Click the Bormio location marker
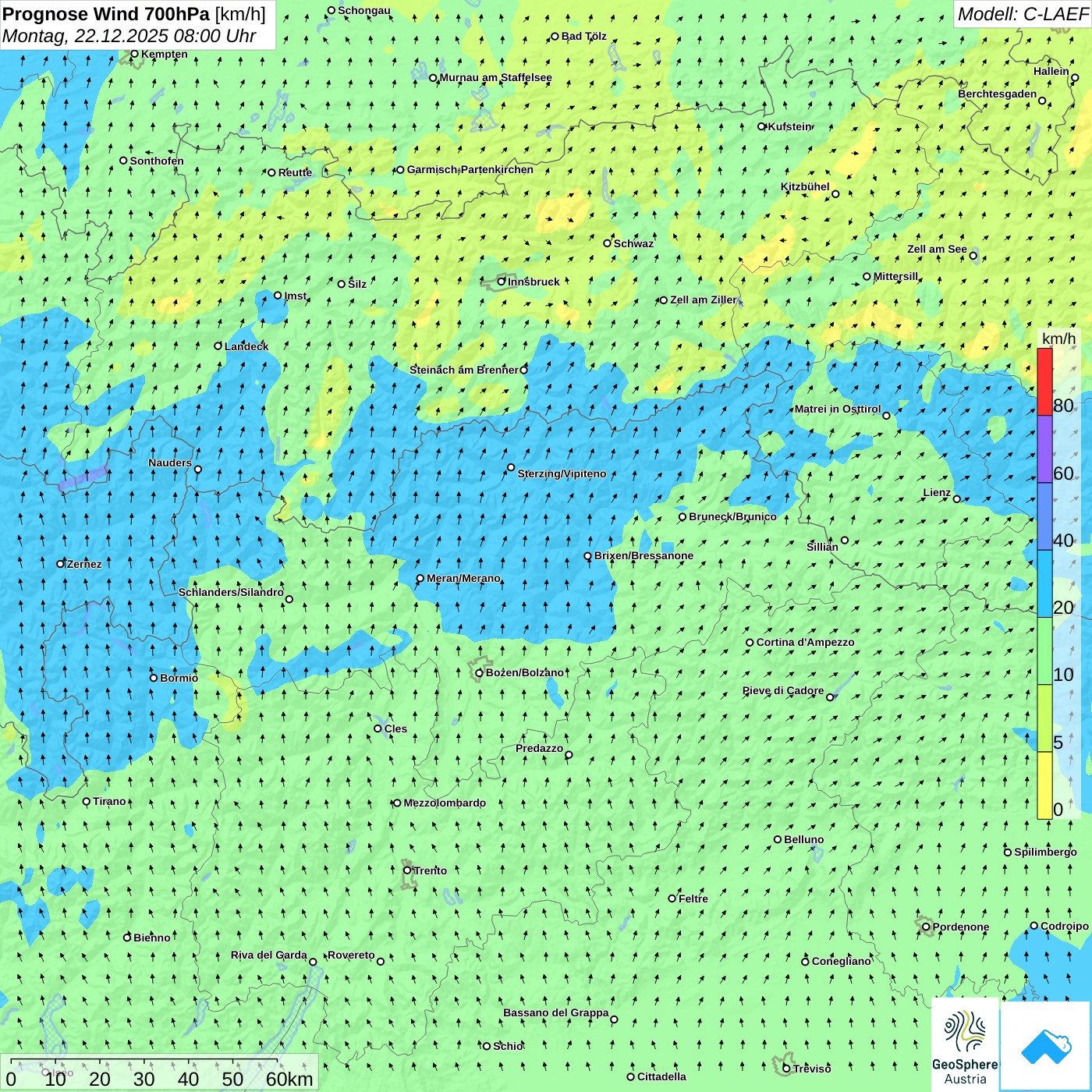The image size is (1092, 1092). 154,678
